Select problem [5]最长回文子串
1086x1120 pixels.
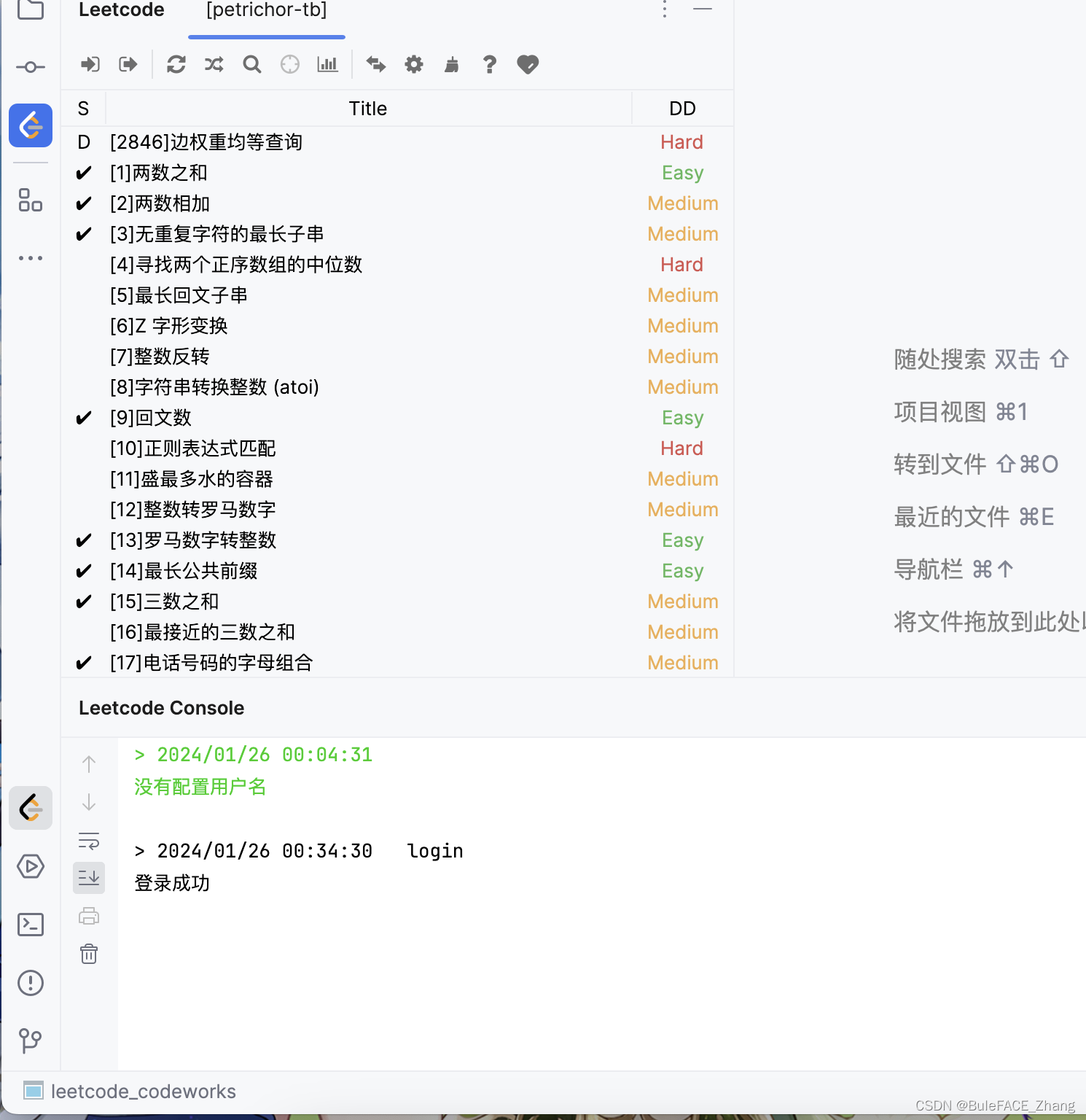click(397, 295)
